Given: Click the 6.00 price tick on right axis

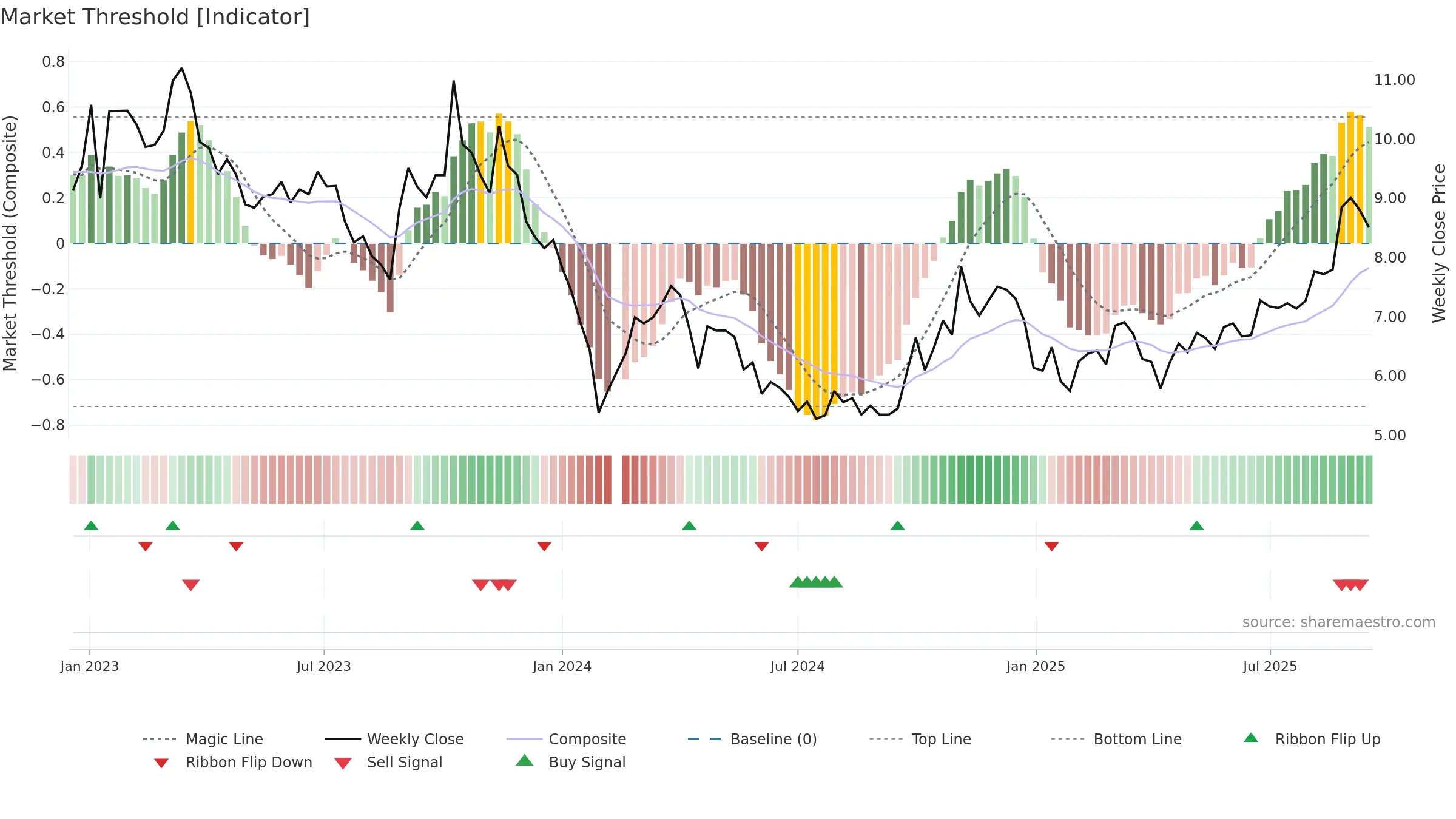Looking at the screenshot, I should (1390, 376).
